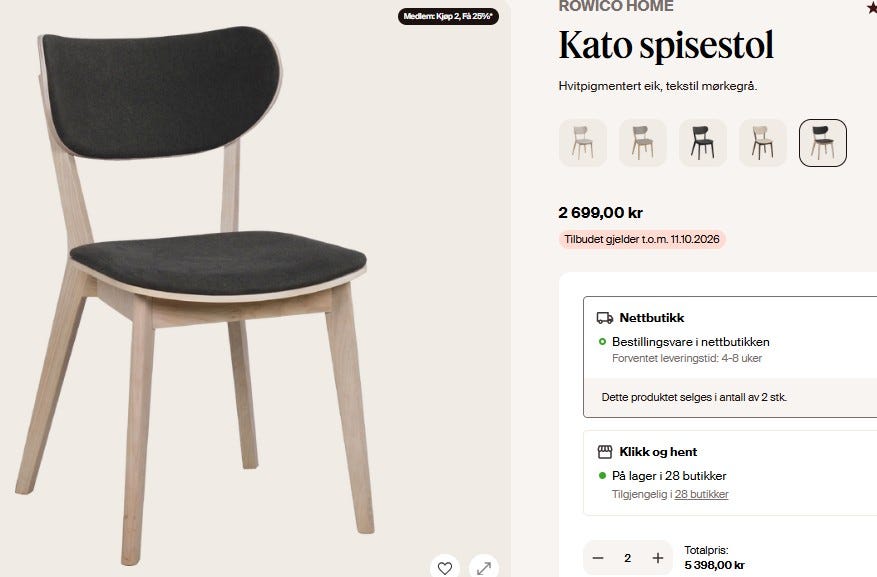The height and width of the screenshot is (577, 877).
Task: Open fullscreen image with expand arrows icon
Action: click(484, 567)
